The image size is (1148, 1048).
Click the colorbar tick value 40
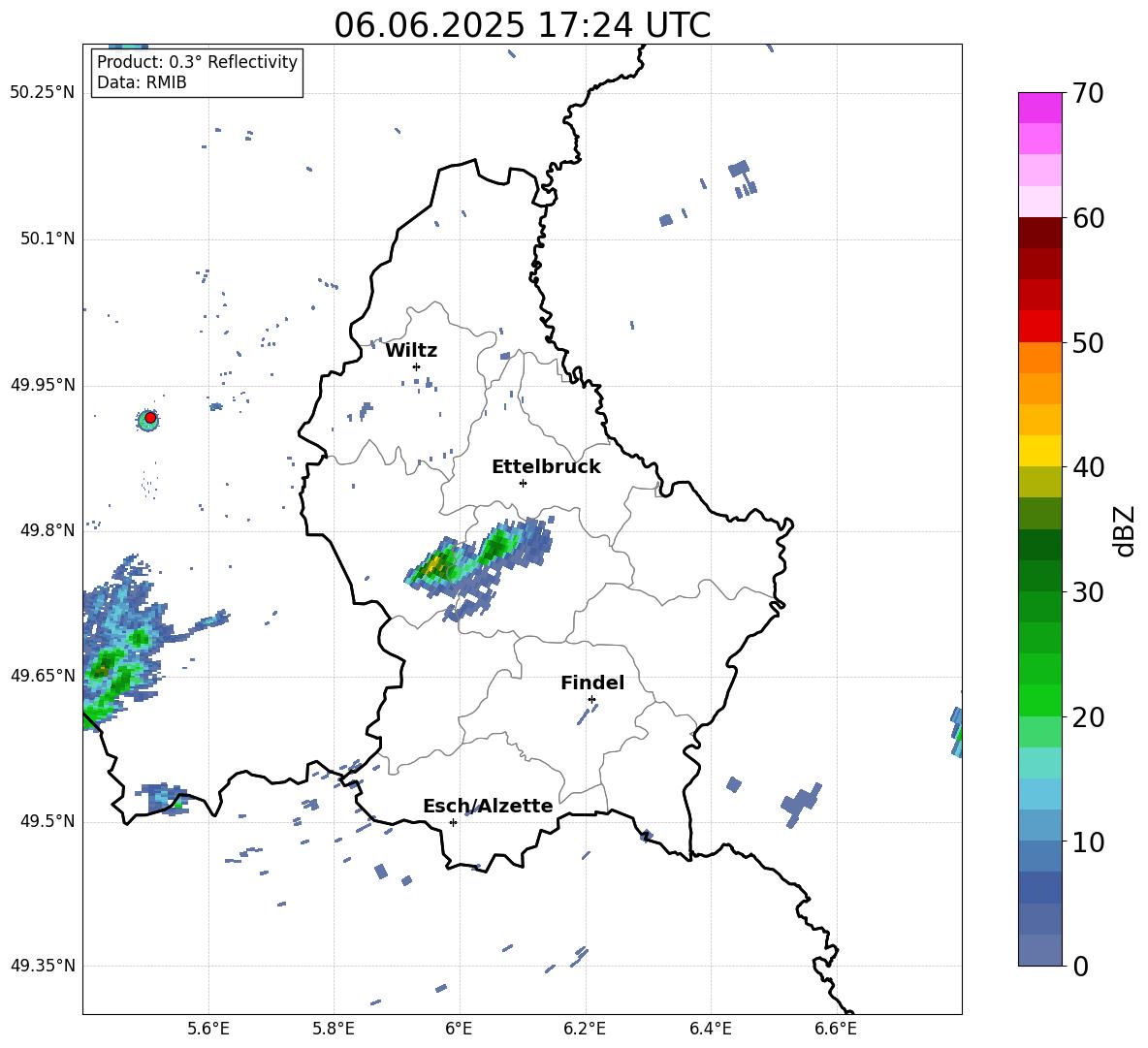pos(1088,467)
